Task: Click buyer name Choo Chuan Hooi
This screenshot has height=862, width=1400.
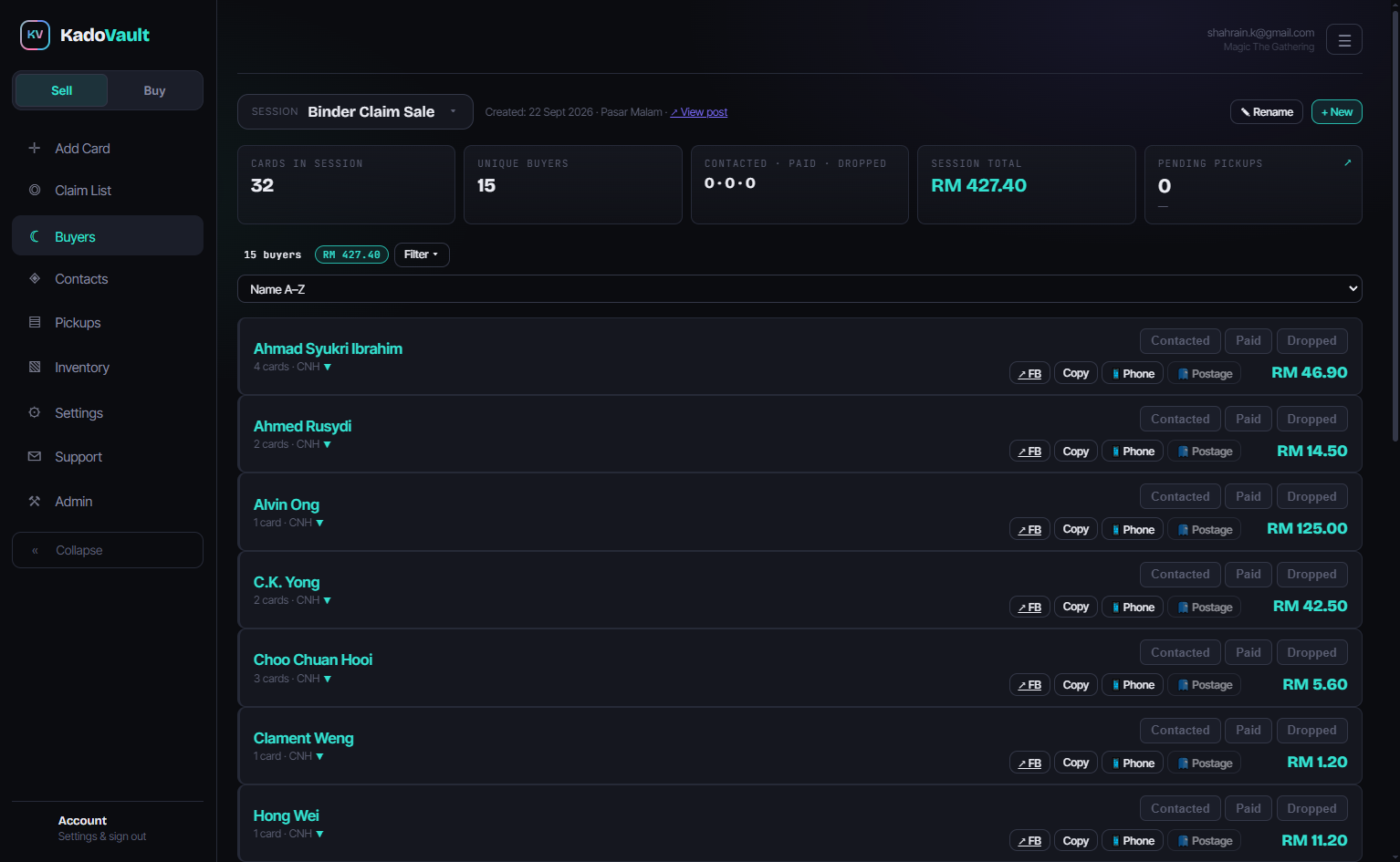Action: 313,659
